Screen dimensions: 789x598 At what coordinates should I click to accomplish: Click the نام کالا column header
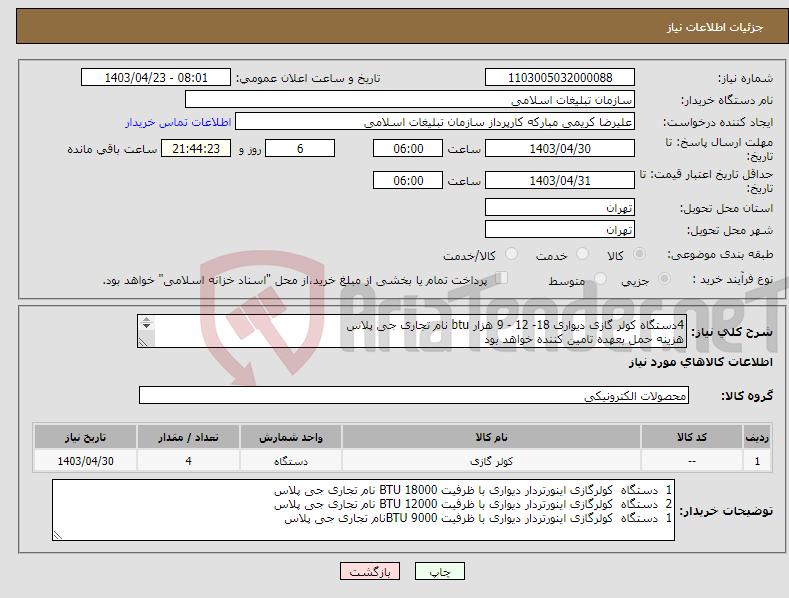pos(491,437)
